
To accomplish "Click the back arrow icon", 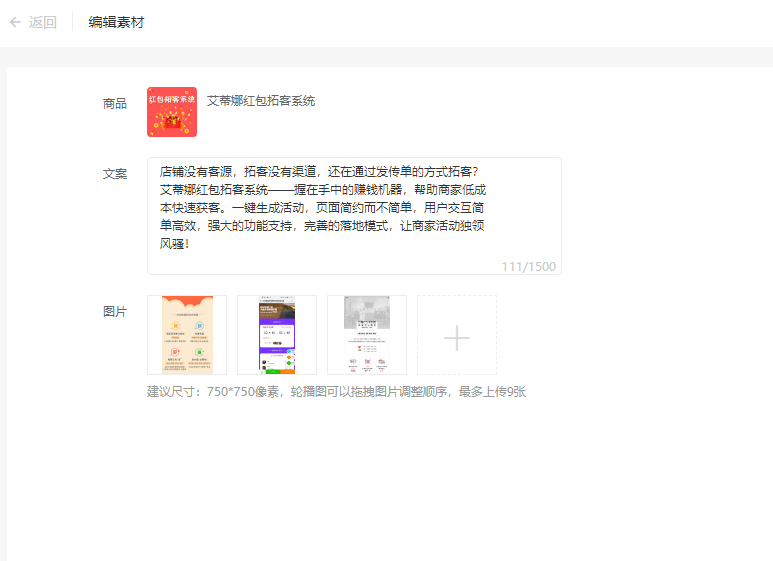I will coord(15,22).
